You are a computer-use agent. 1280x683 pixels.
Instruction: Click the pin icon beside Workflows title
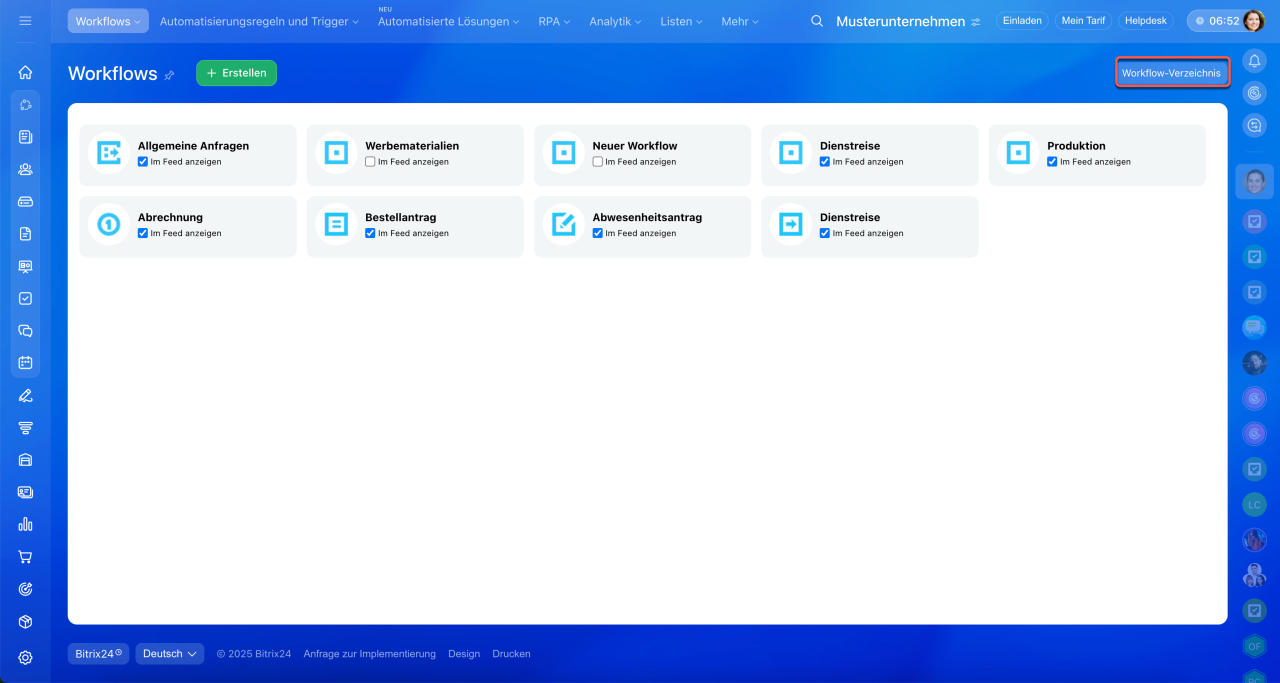pyautogui.click(x=170, y=75)
